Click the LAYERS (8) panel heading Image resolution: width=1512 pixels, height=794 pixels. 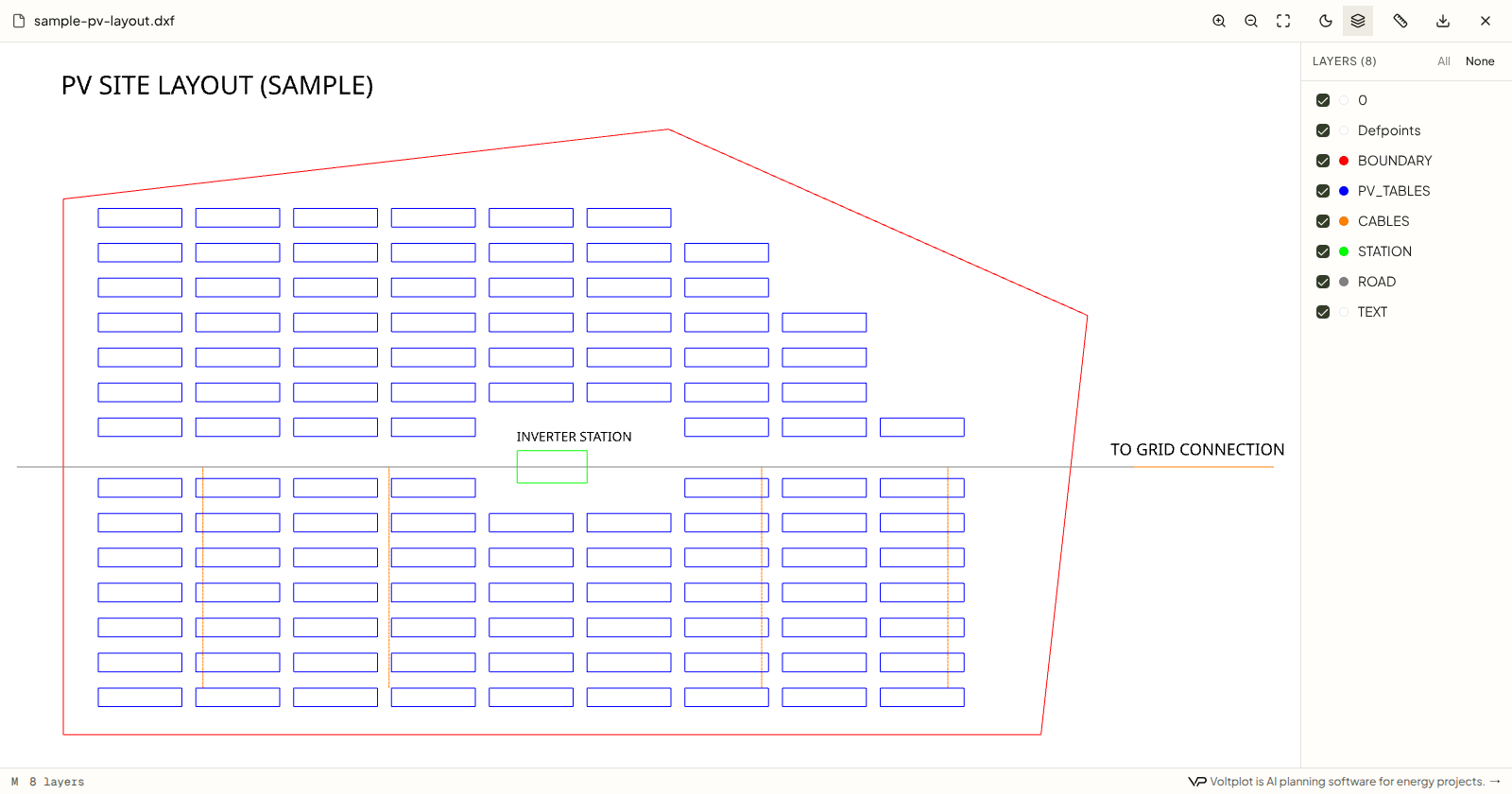[x=1344, y=61]
